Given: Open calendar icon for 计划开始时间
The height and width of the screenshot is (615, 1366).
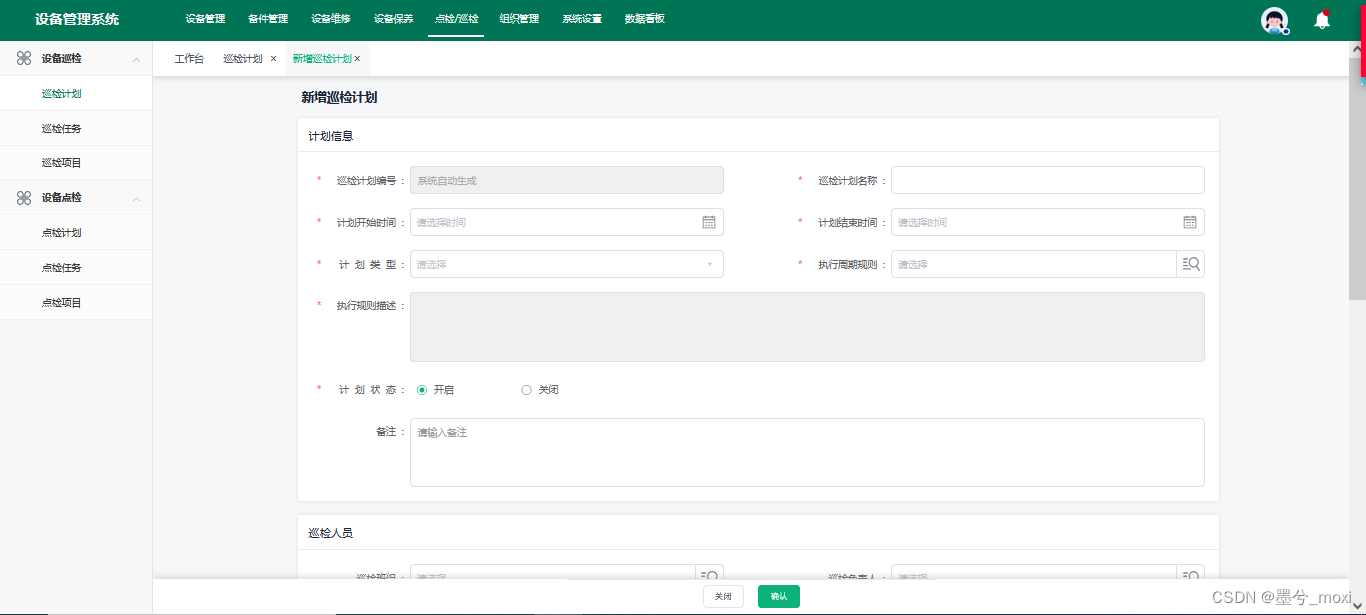Looking at the screenshot, I should point(709,222).
